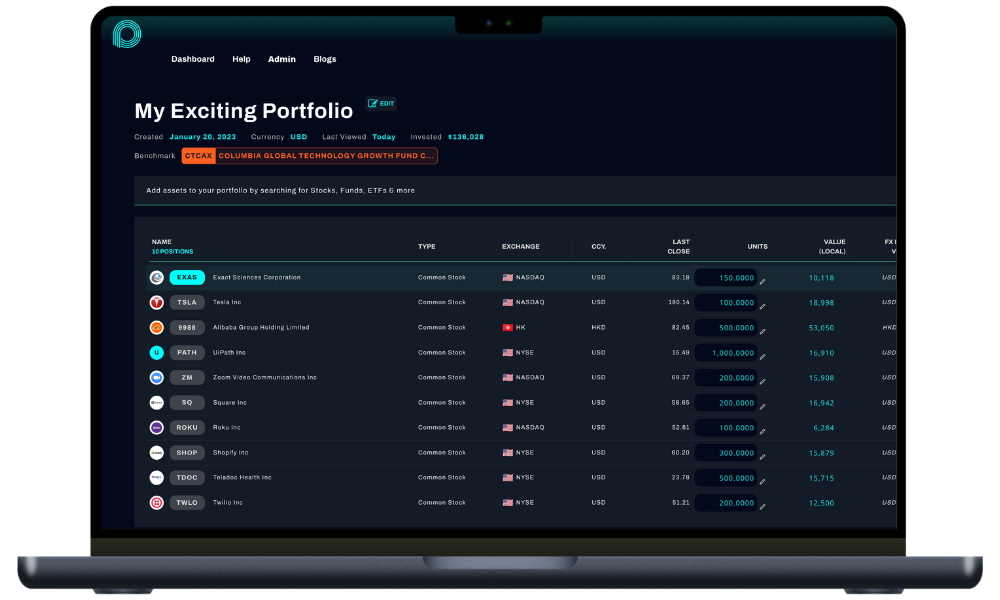Click units field 1,000.0000 for PATH
This screenshot has width=1000, height=600.
(726, 353)
